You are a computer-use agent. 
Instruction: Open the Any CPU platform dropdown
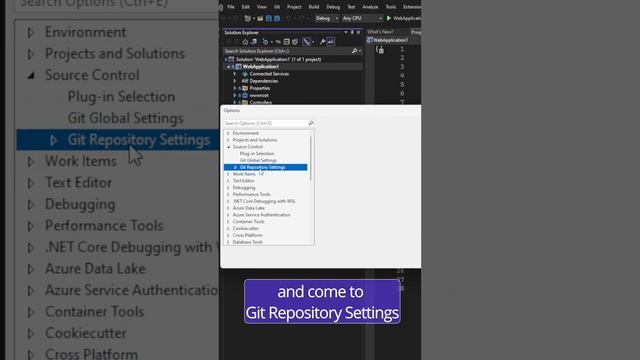pyautogui.click(x=362, y=18)
